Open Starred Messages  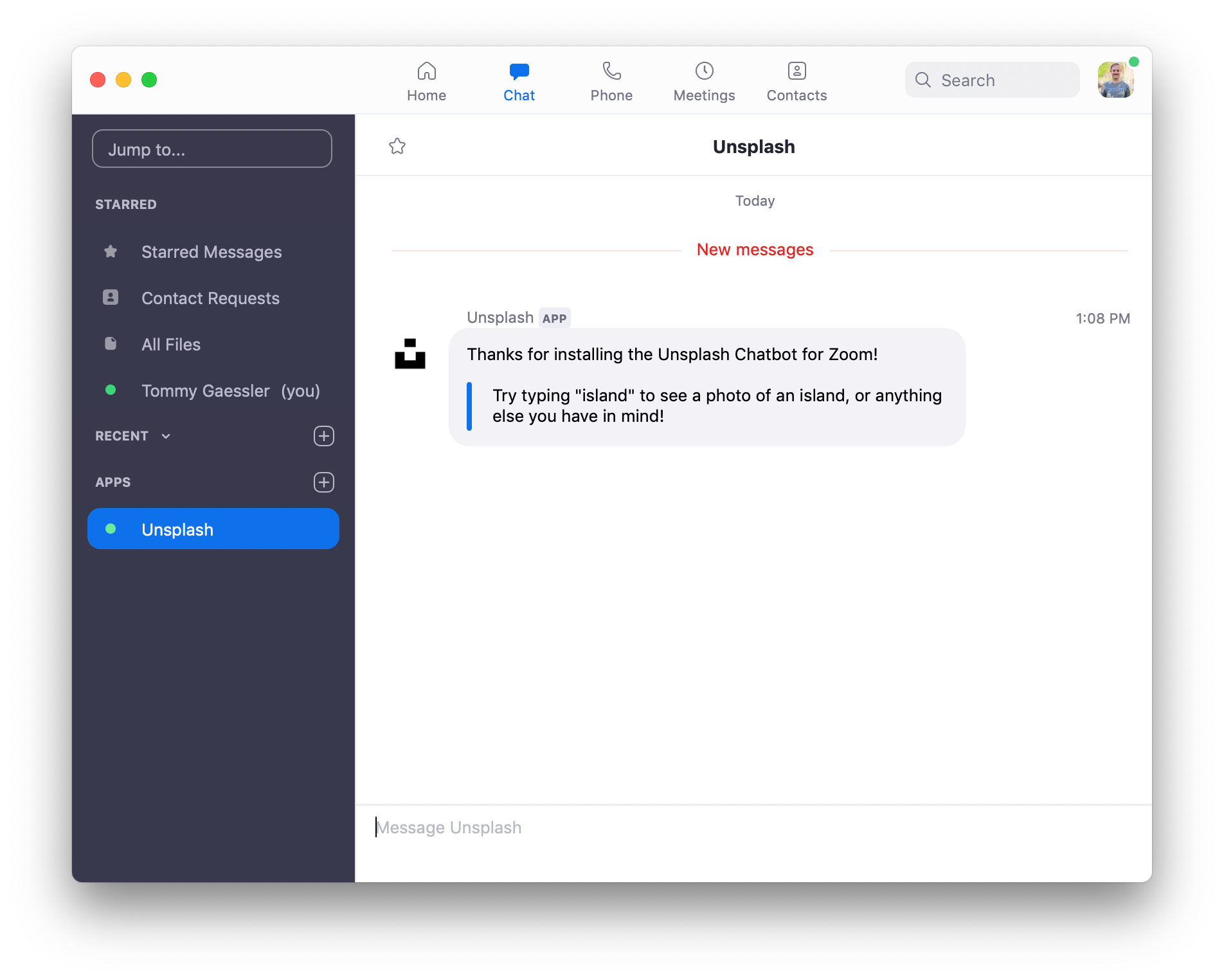click(x=212, y=252)
